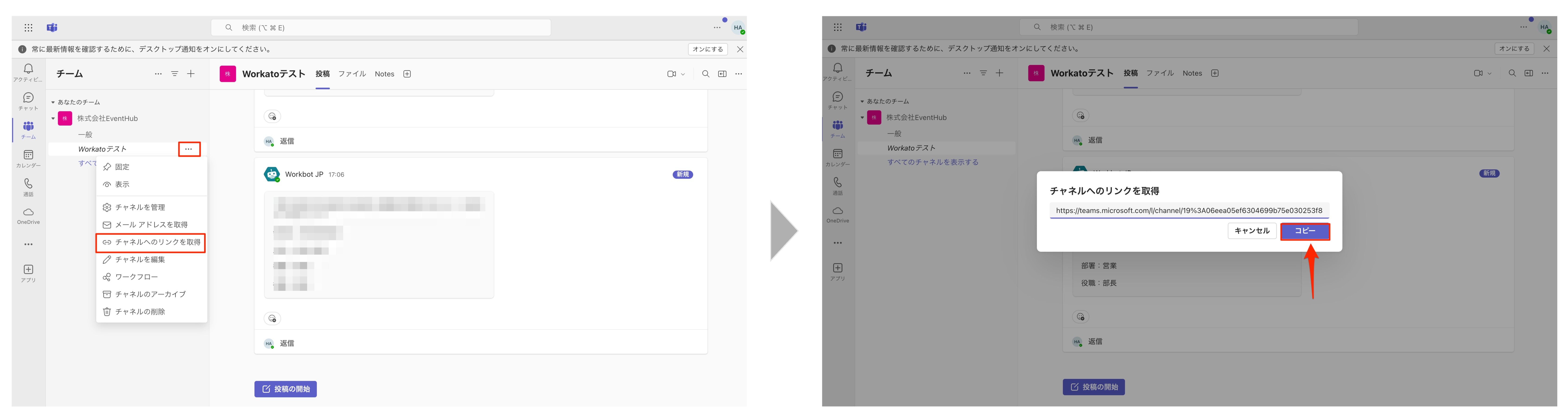Viewport: 1568px width, 420px height.
Task: Choose ワークフロー from context menu
Action: pyautogui.click(x=152, y=277)
